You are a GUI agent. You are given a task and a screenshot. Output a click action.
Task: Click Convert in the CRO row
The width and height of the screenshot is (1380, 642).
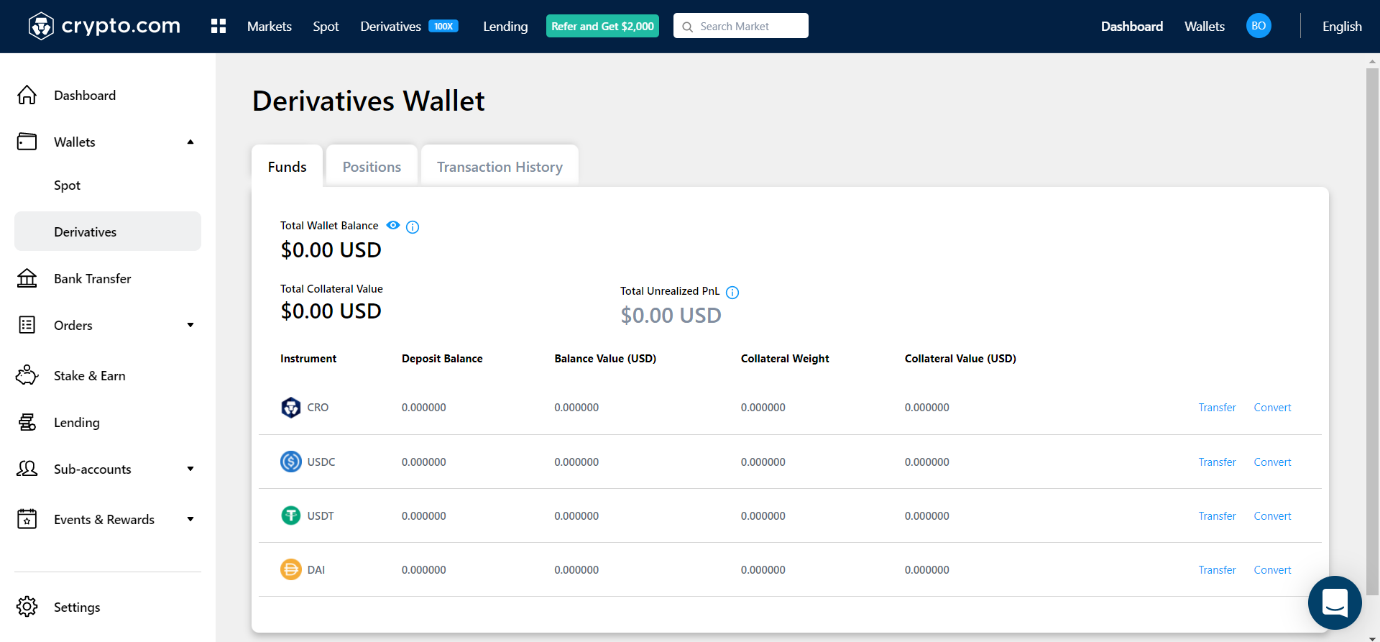pos(1272,407)
